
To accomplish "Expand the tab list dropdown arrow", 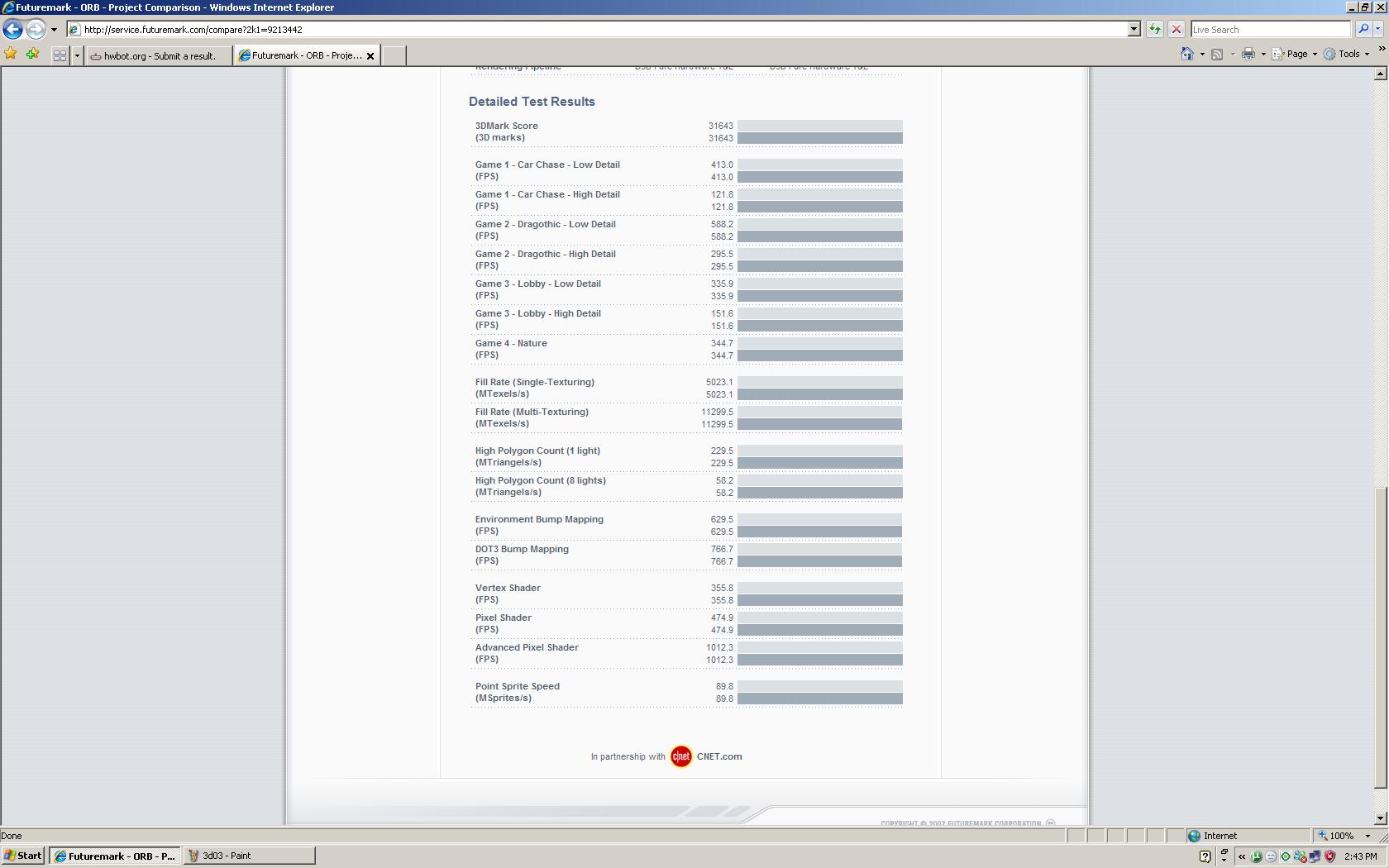I will [x=77, y=55].
